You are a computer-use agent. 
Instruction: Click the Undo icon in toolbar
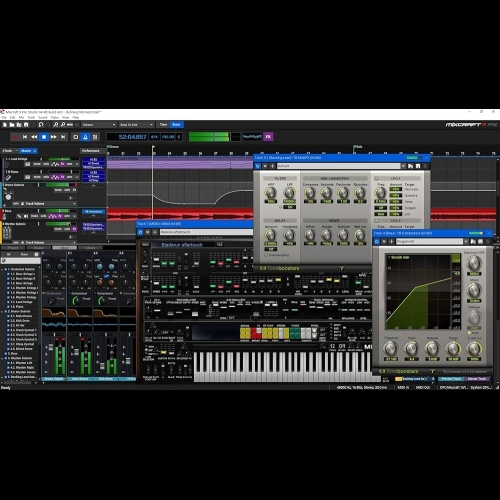[41, 125]
